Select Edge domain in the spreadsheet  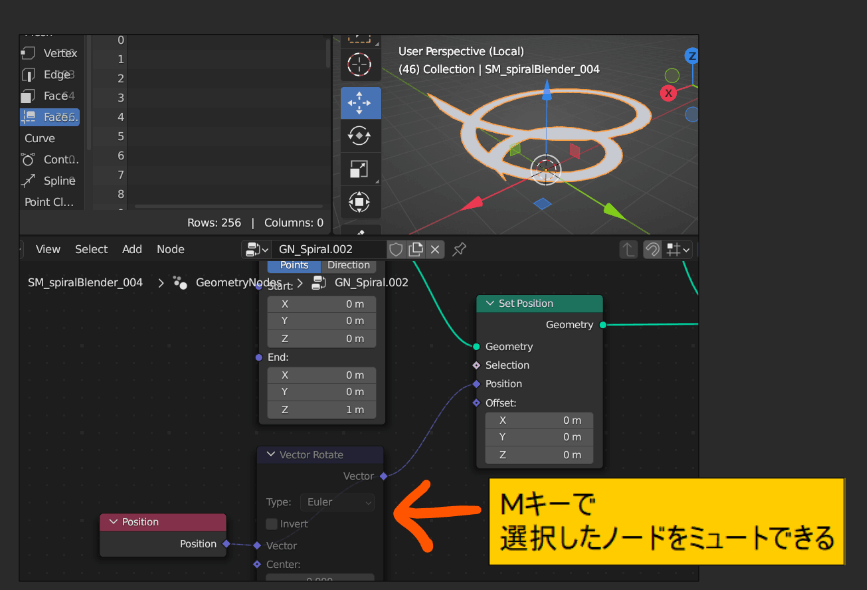pos(50,74)
